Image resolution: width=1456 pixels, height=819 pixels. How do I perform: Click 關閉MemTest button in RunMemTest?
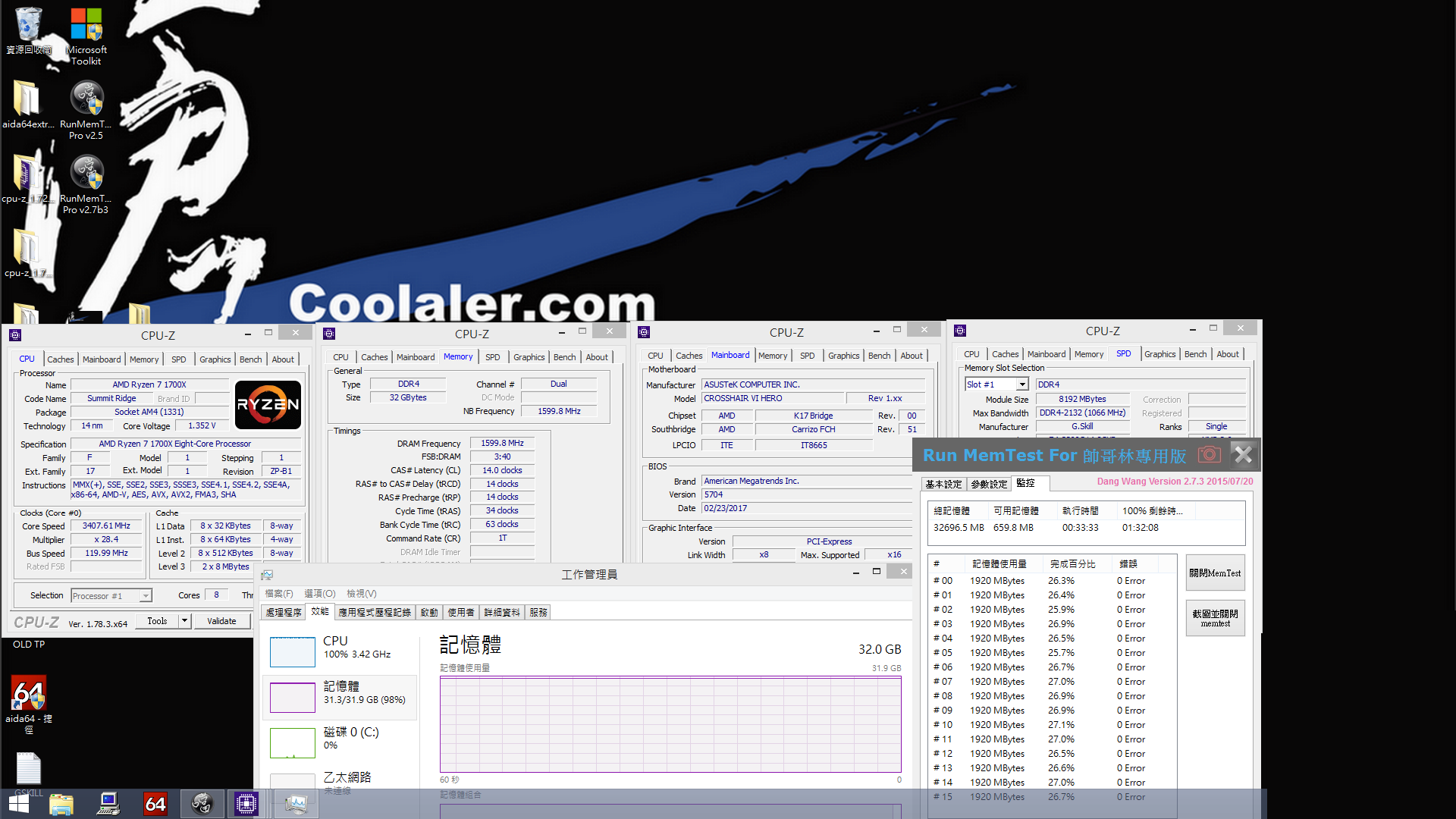tap(1215, 573)
